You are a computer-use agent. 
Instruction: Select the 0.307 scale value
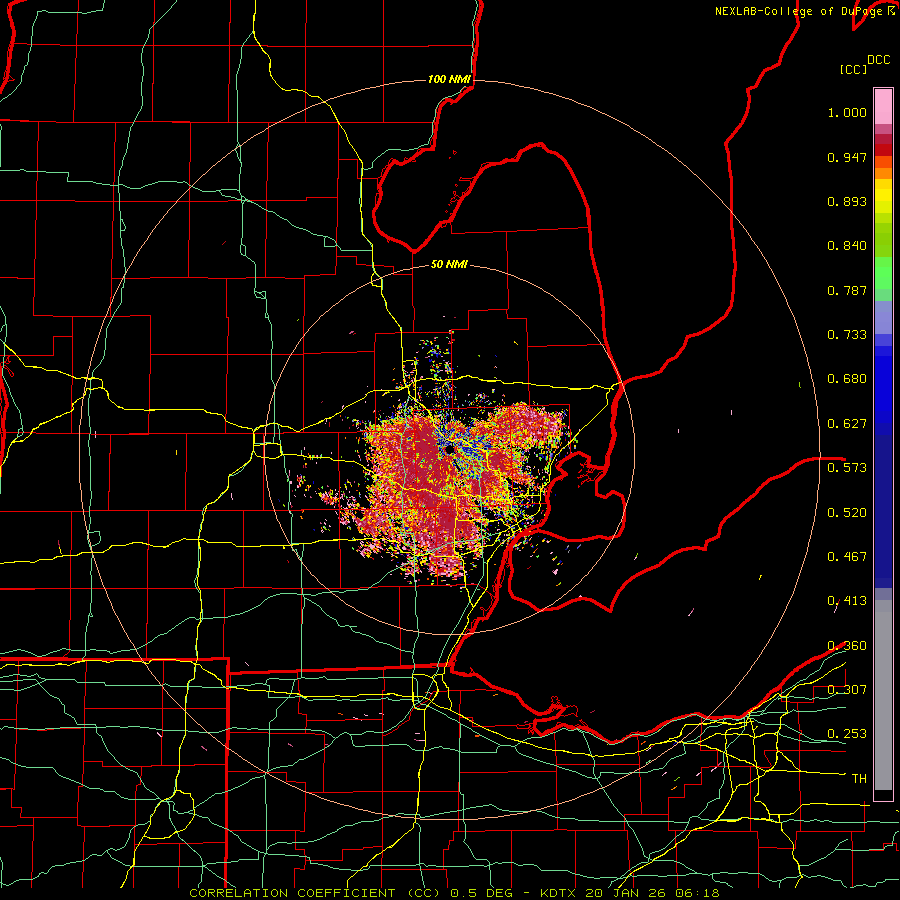(847, 689)
